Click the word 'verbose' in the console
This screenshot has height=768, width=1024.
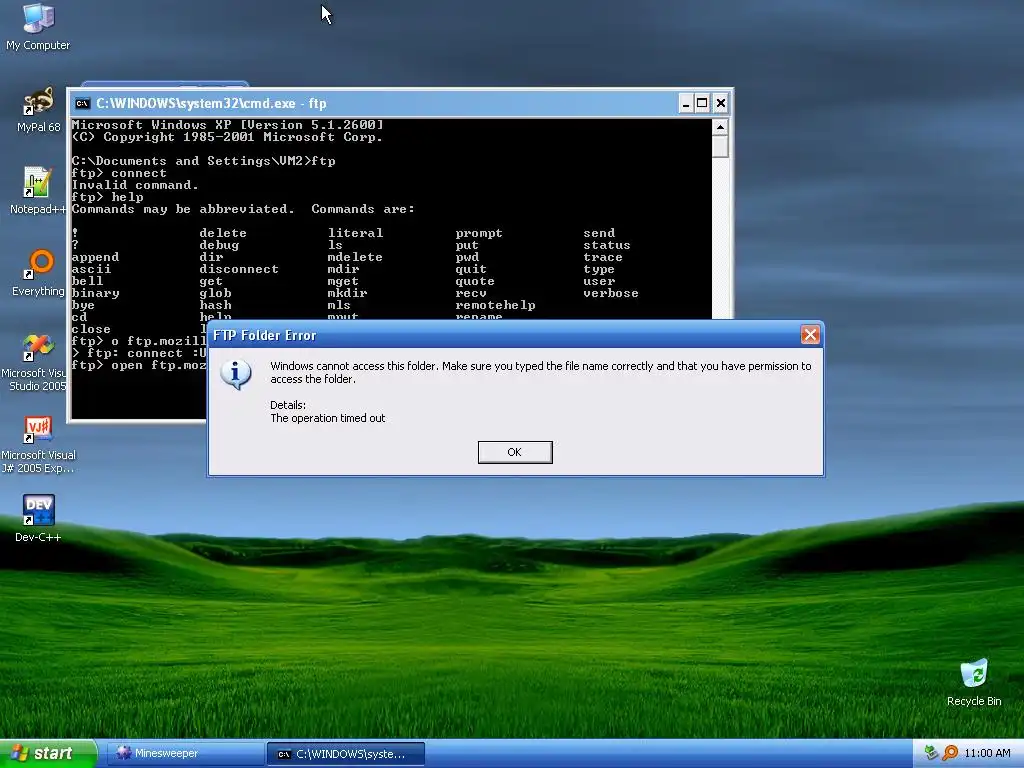tap(611, 293)
